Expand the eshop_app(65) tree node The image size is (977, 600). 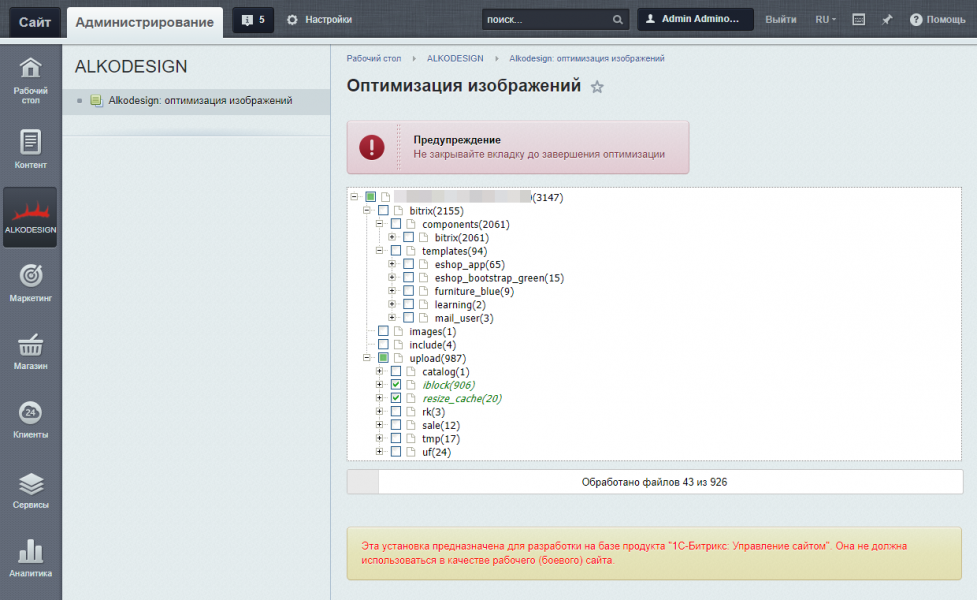pos(392,264)
